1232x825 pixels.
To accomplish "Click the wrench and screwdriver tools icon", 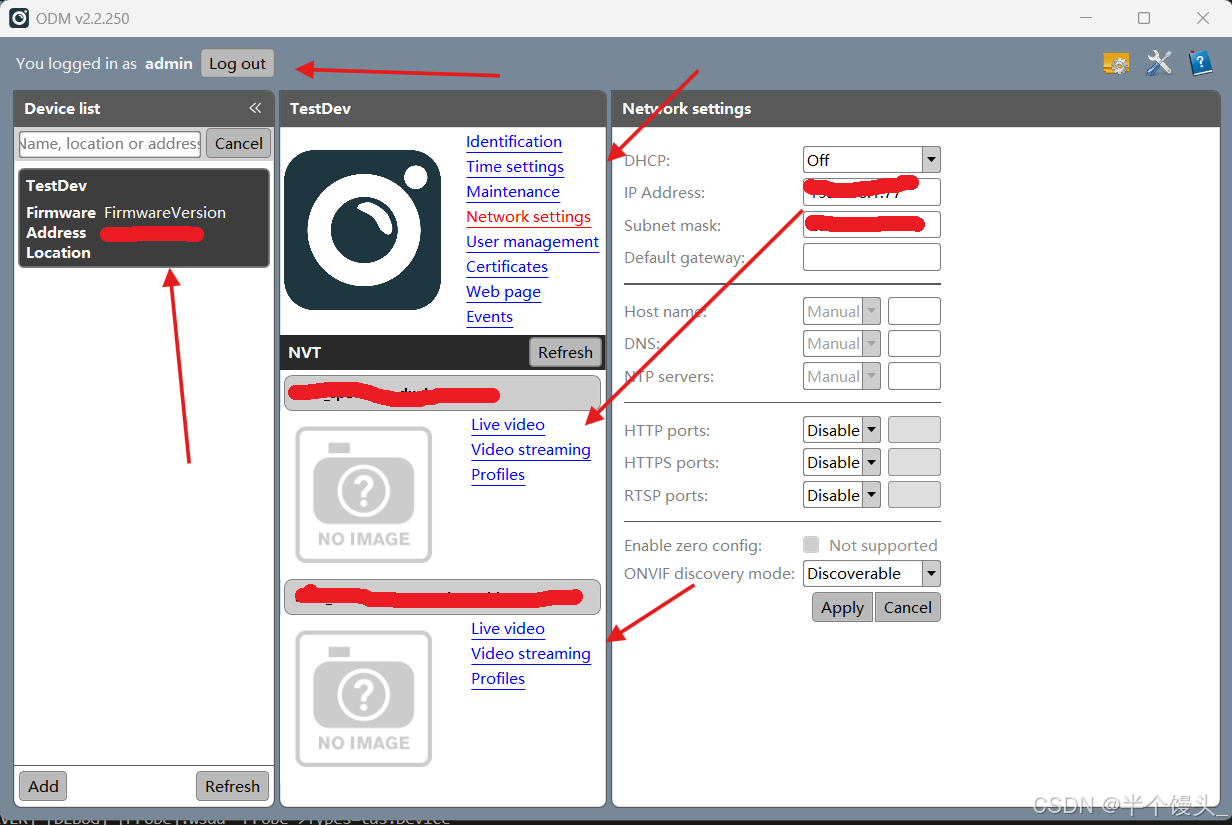I will point(1158,63).
